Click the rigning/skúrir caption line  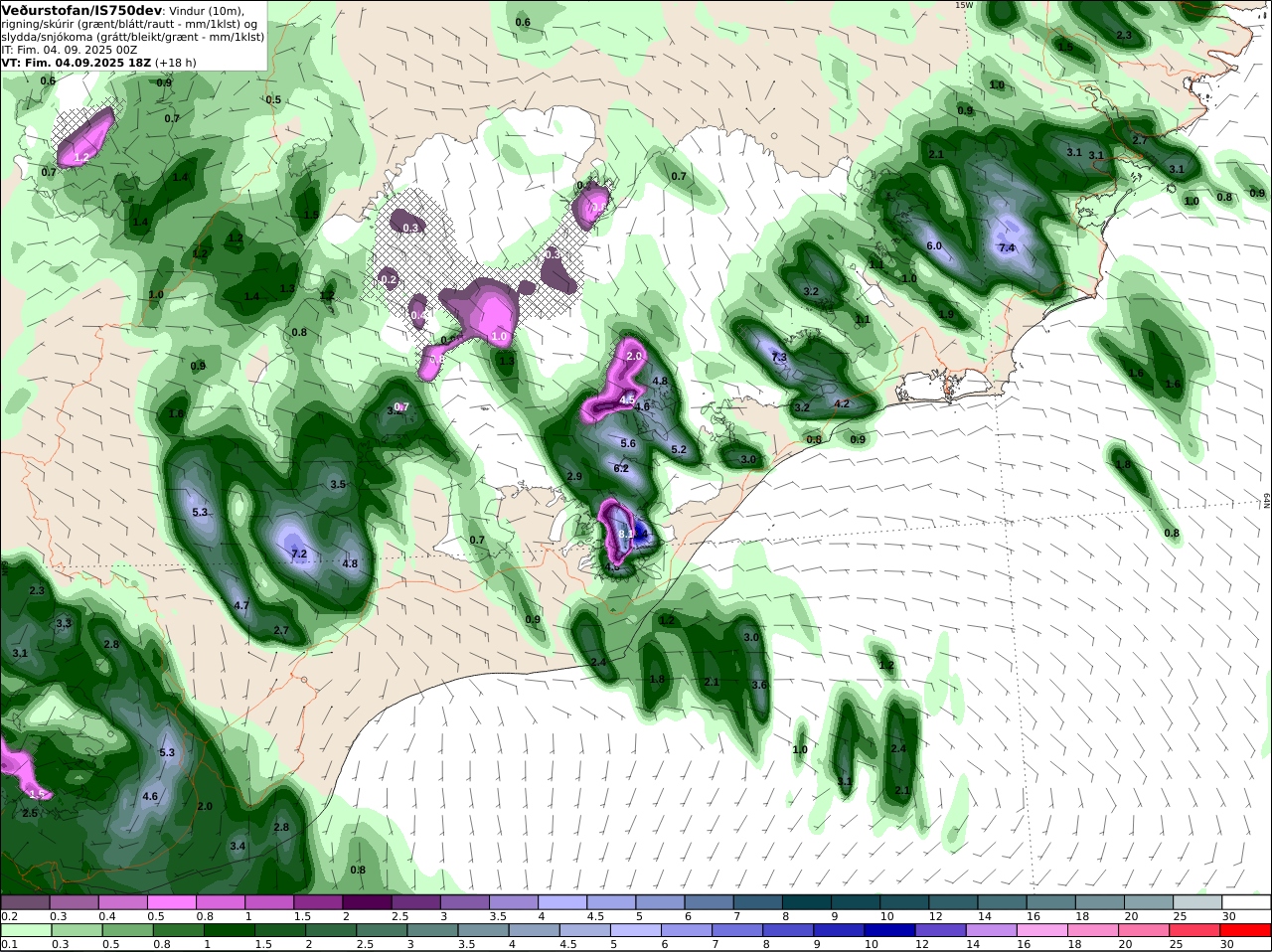130,24
